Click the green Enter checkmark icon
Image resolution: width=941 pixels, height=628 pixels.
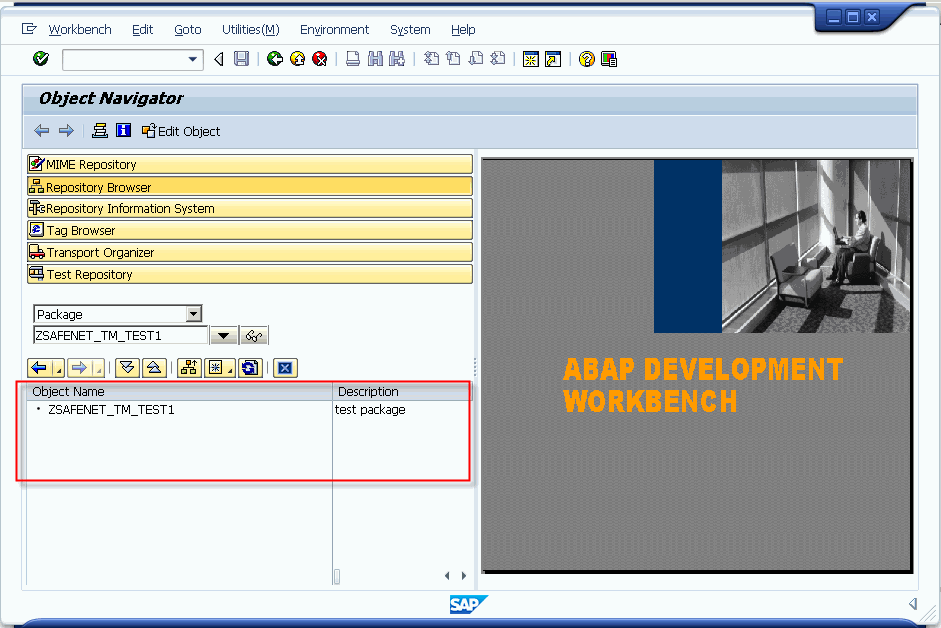41,59
